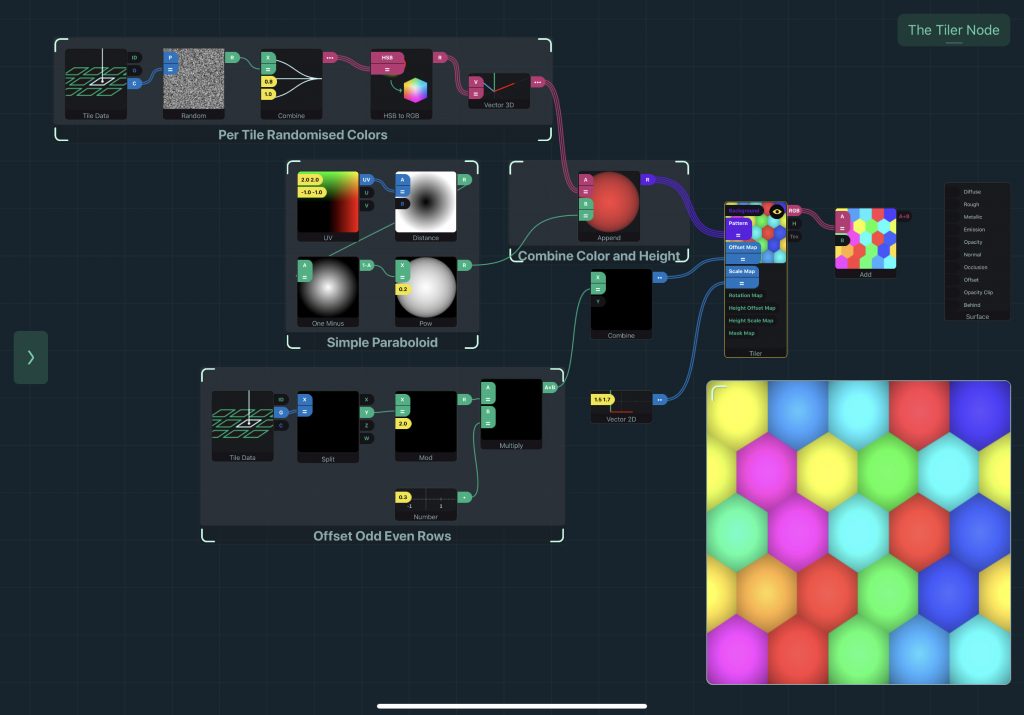The width and height of the screenshot is (1024, 715).
Task: Select the Mod node
Action: tap(426, 426)
